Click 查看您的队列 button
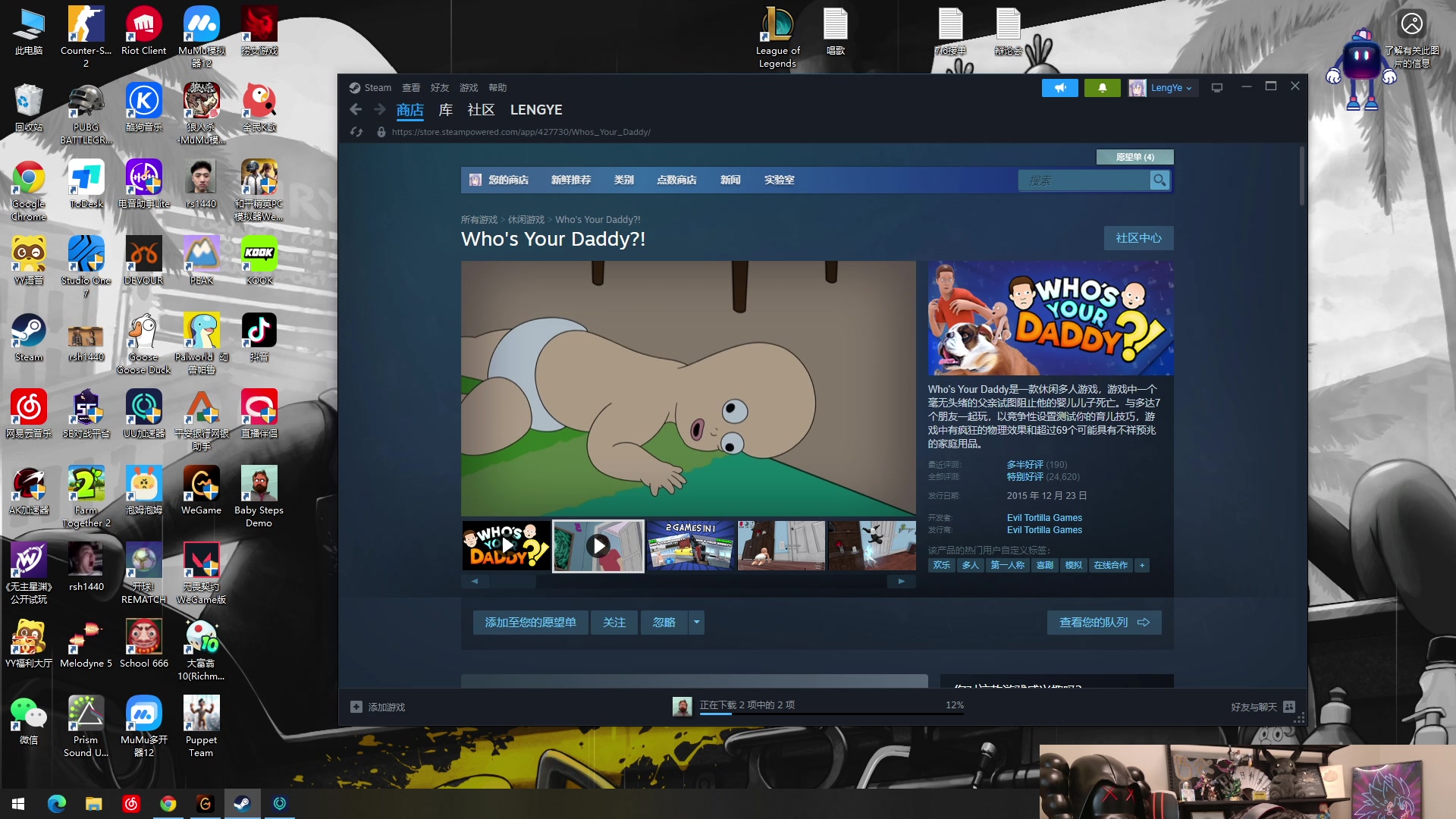 [1104, 623]
